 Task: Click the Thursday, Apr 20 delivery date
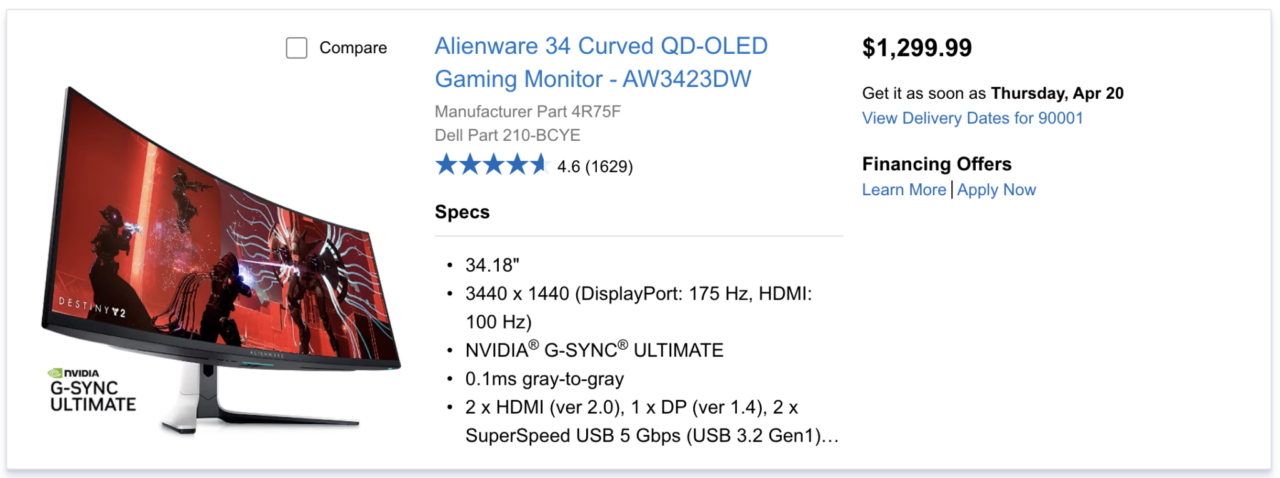pyautogui.click(x=1057, y=93)
